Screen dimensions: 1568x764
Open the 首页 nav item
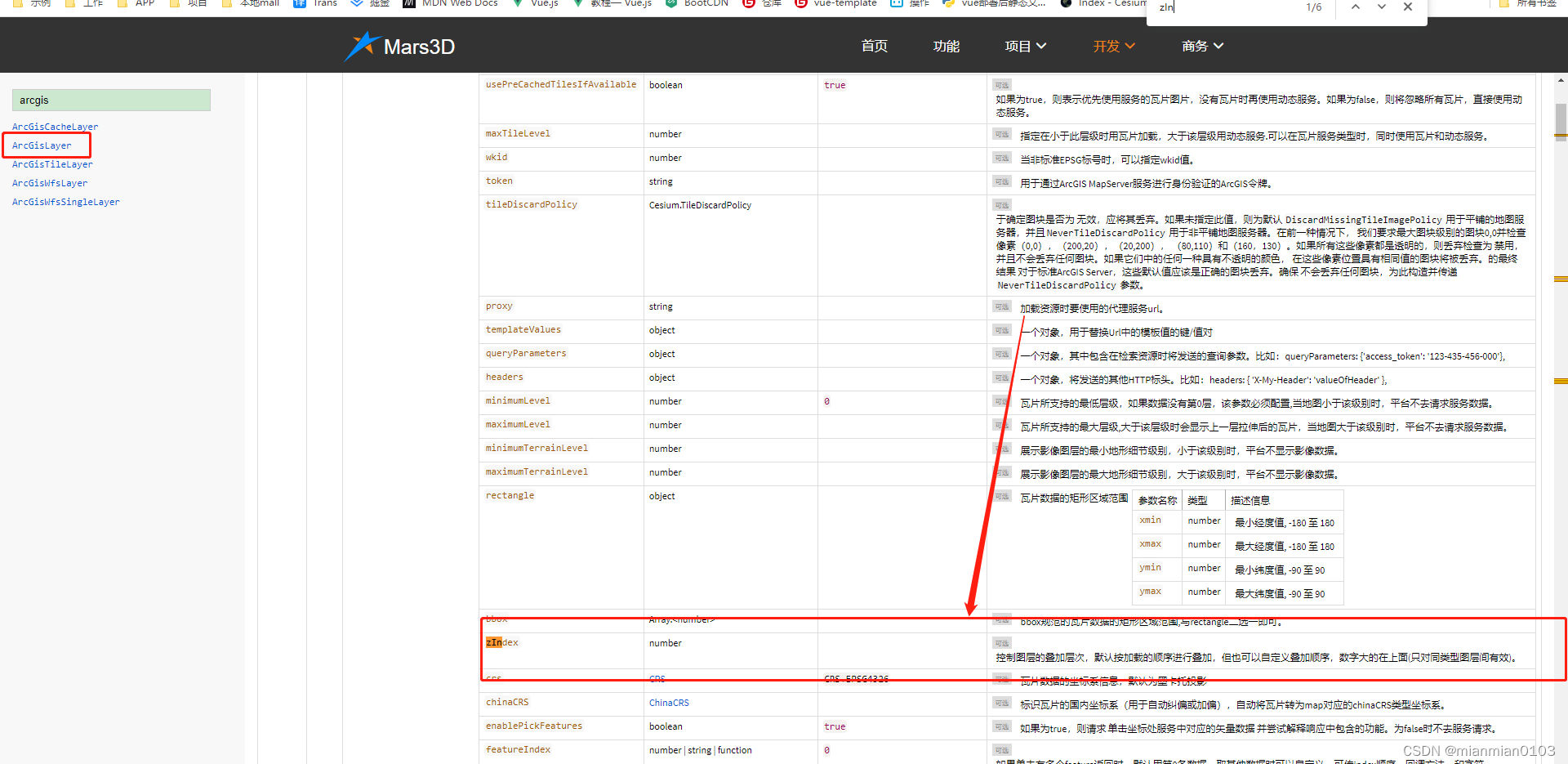click(874, 47)
